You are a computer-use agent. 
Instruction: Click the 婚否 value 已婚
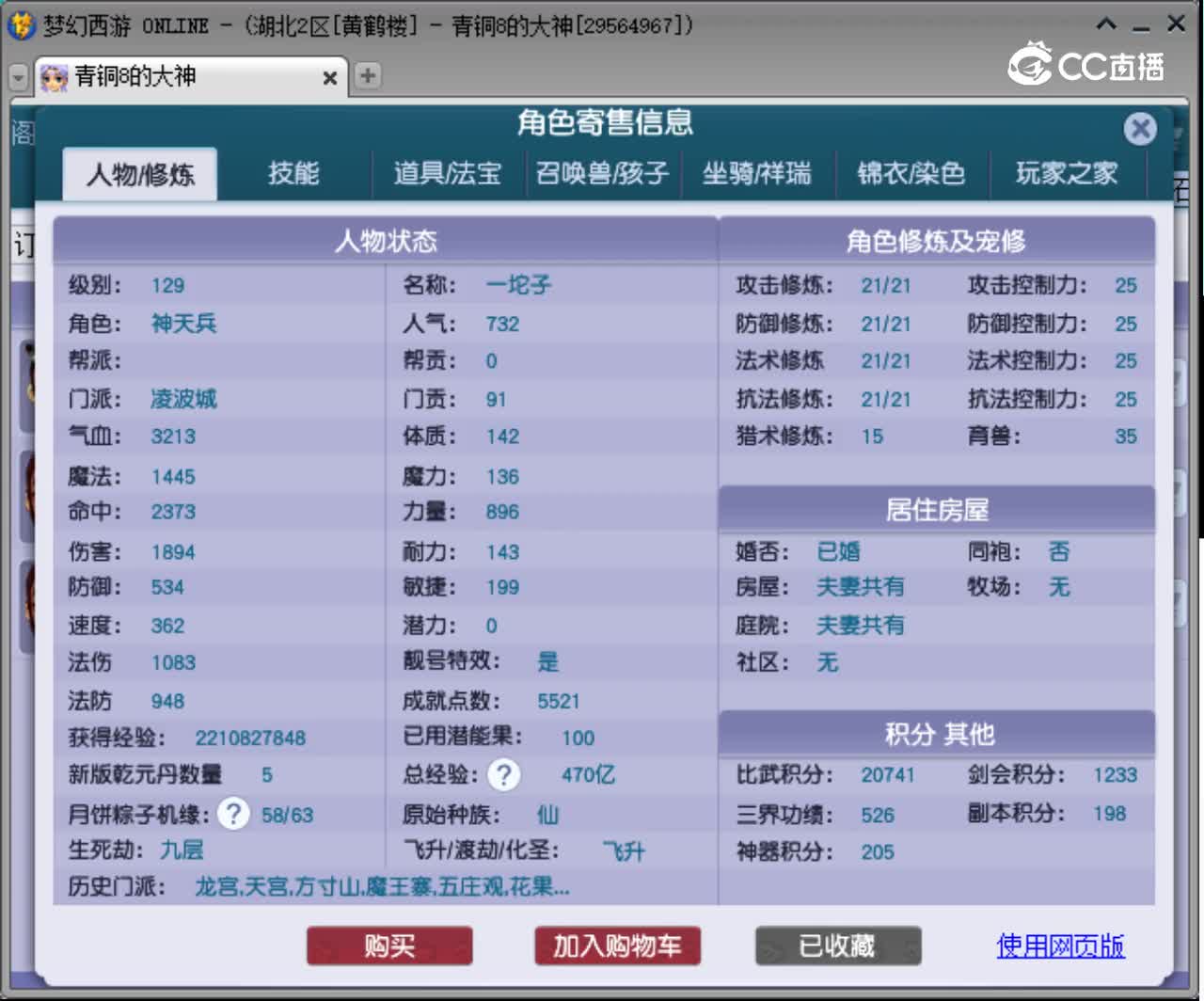tap(838, 551)
